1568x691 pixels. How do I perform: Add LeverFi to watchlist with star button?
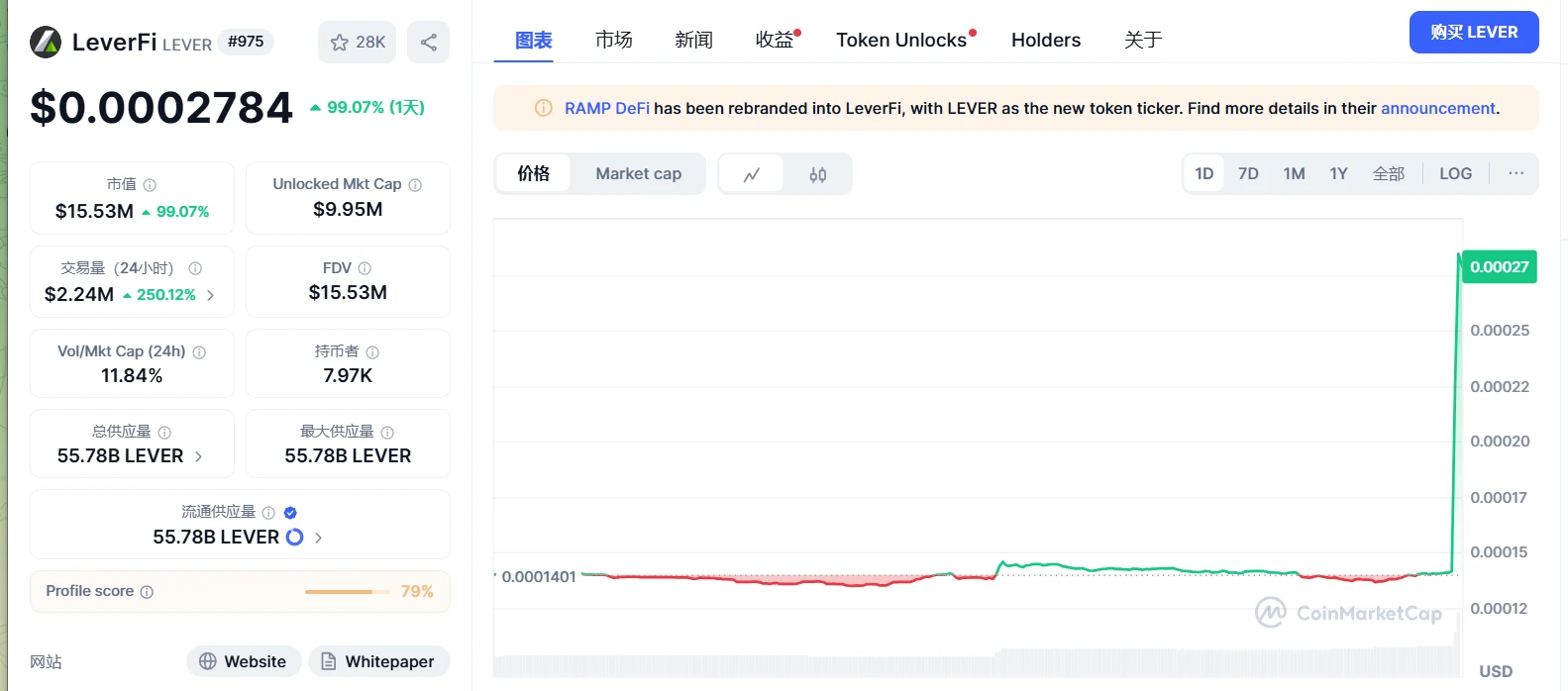click(x=357, y=42)
